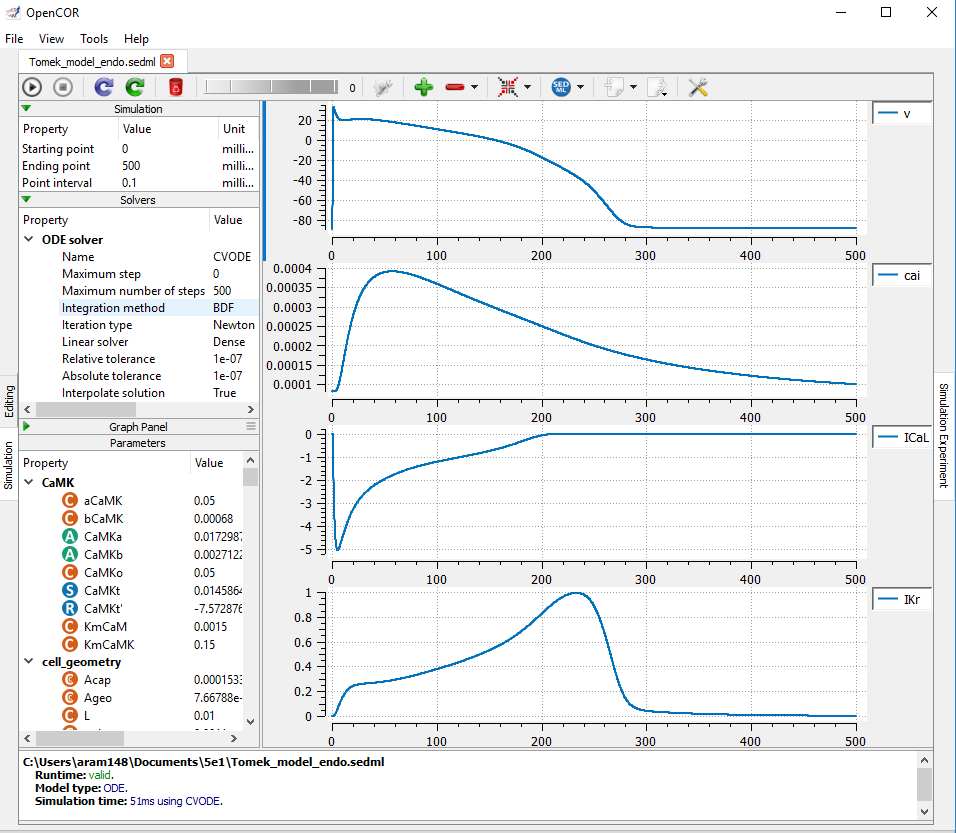
Task: Click the stop simulation button
Action: point(63,88)
